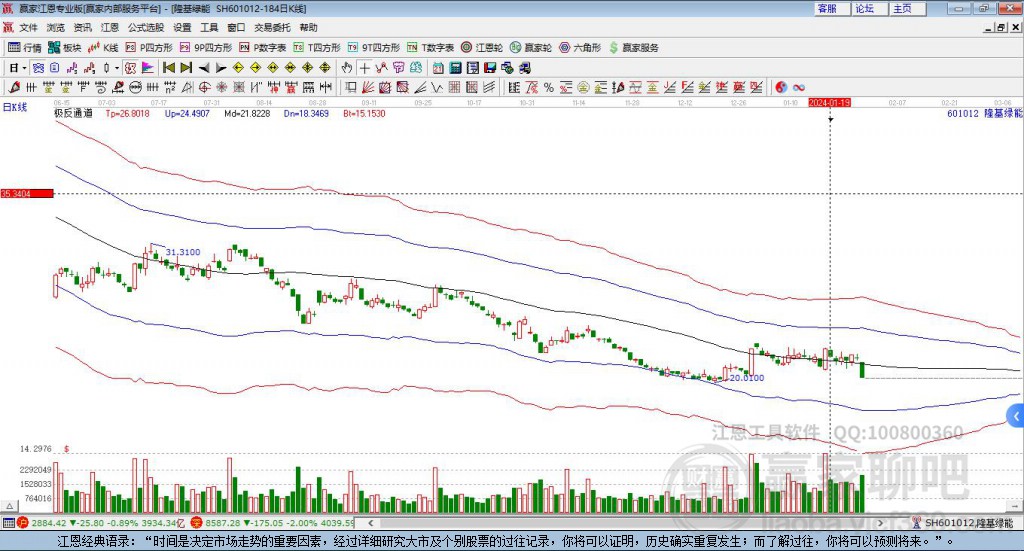Step chart left with black left arrow
This screenshot has width=1024, height=551.
point(204,68)
